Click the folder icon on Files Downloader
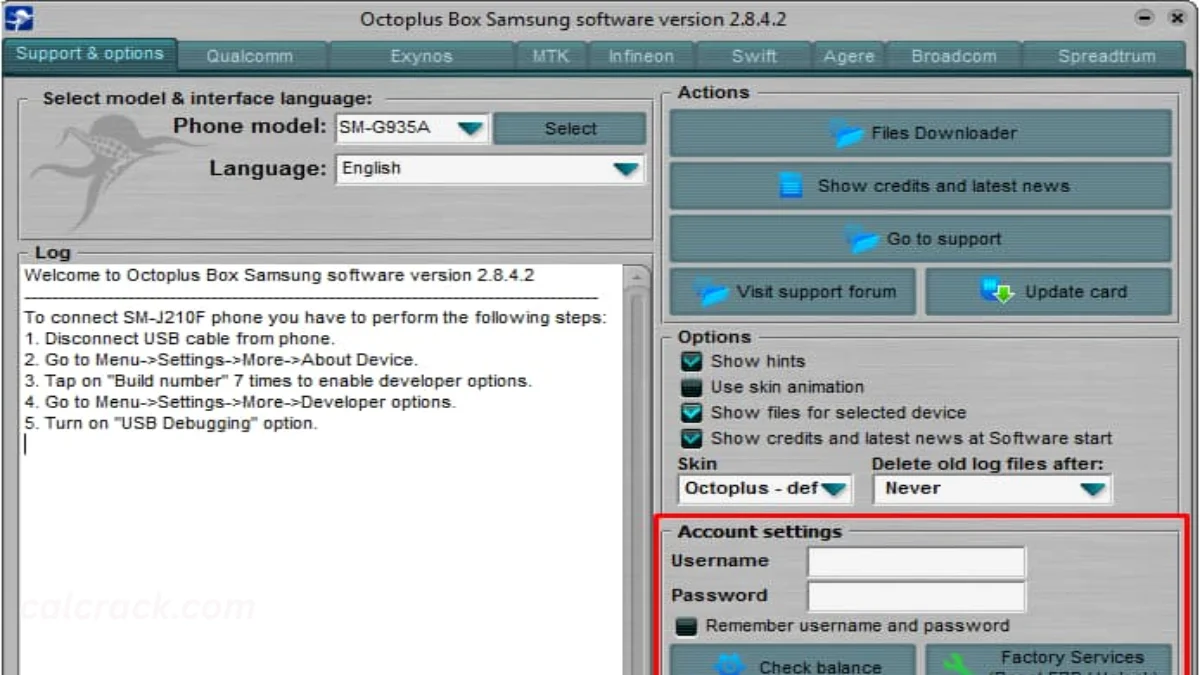The height and width of the screenshot is (675, 1200). 846,133
